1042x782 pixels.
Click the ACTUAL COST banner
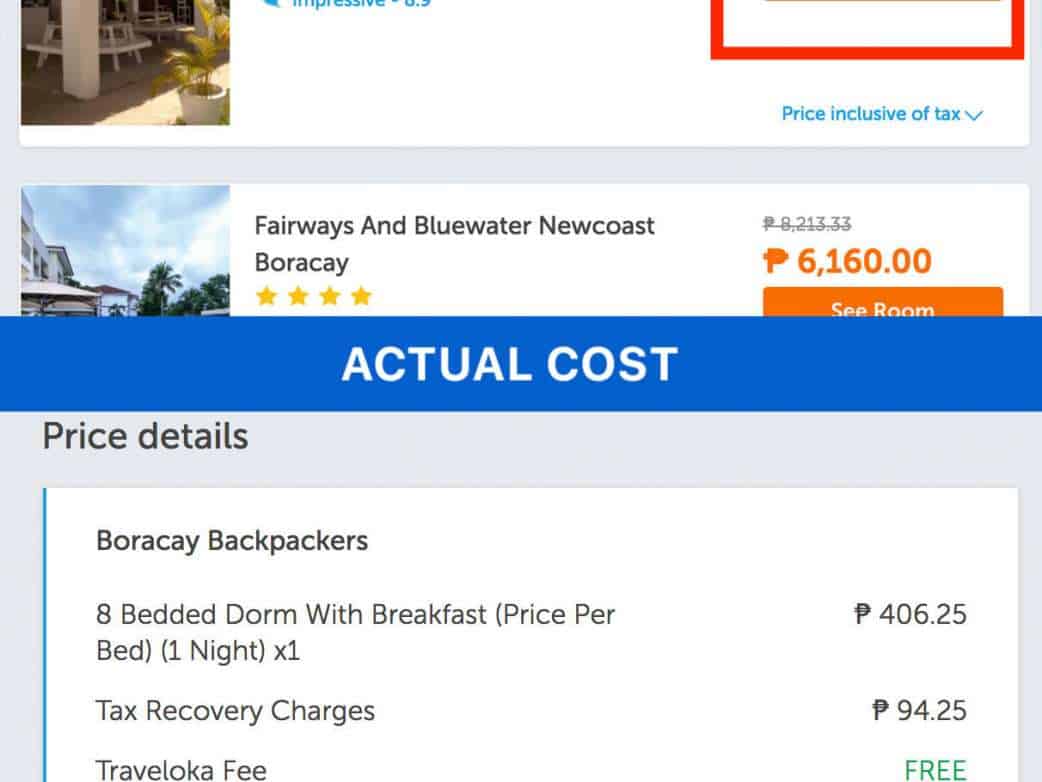pyautogui.click(x=510, y=364)
